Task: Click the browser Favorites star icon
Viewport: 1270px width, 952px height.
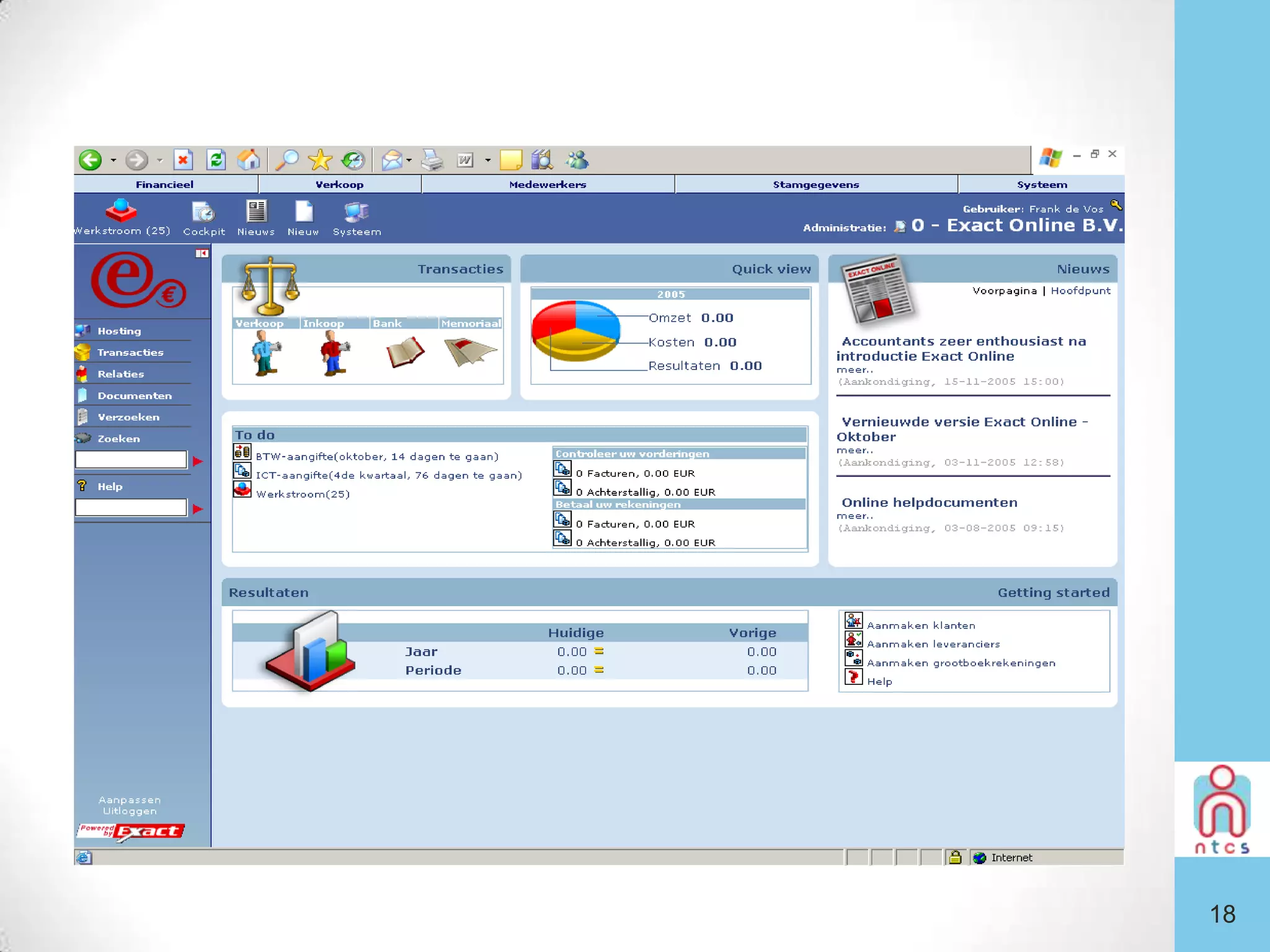Action: pyautogui.click(x=320, y=161)
